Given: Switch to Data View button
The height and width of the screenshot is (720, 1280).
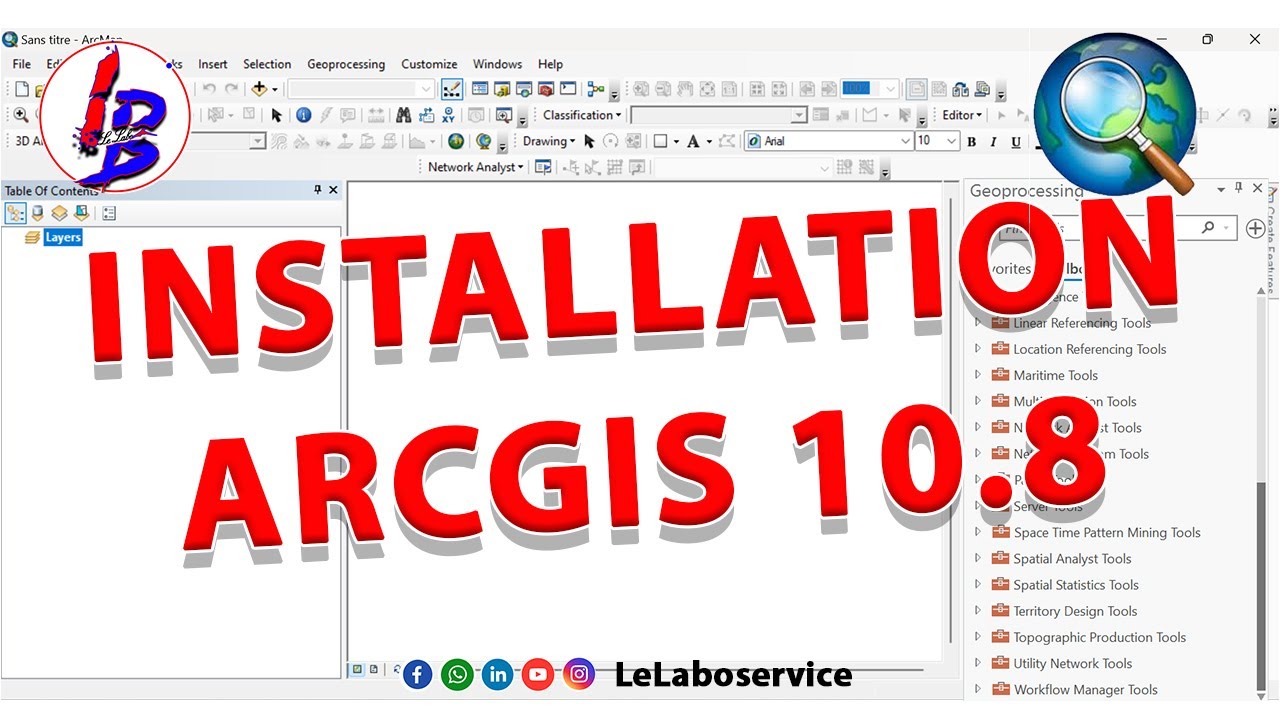Looking at the screenshot, I should (357, 669).
